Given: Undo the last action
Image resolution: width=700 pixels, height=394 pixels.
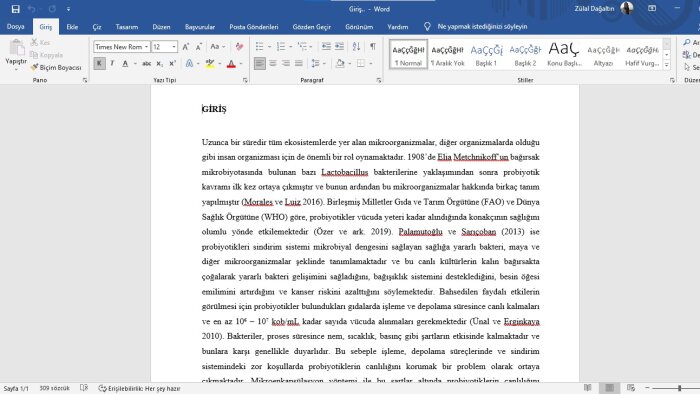Looking at the screenshot, I should [x=31, y=9].
